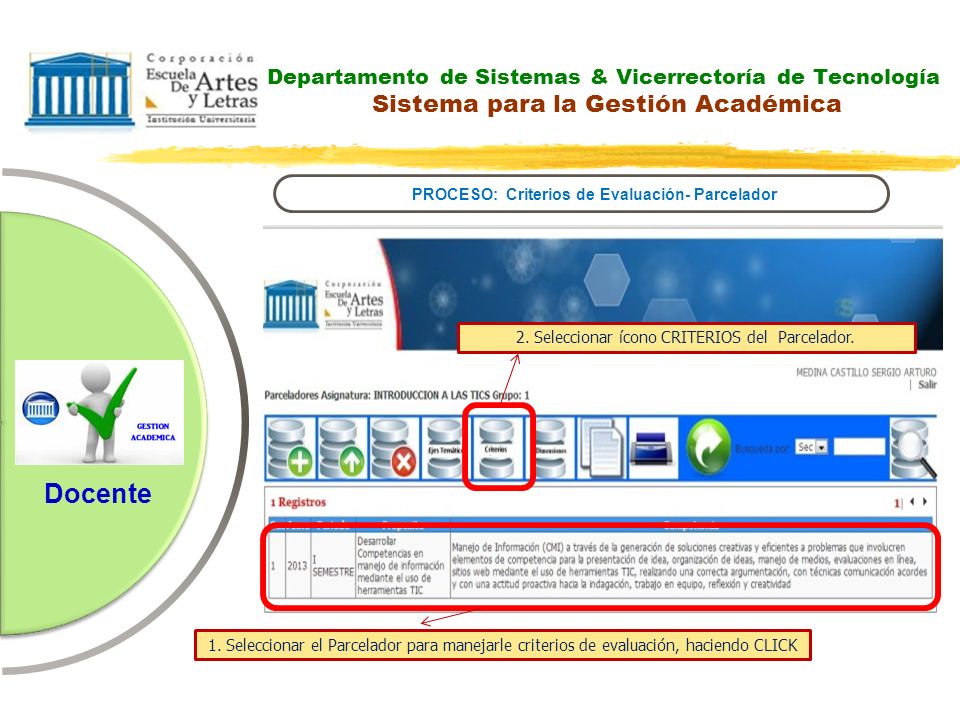Open the Dimensiones database icon

551,448
